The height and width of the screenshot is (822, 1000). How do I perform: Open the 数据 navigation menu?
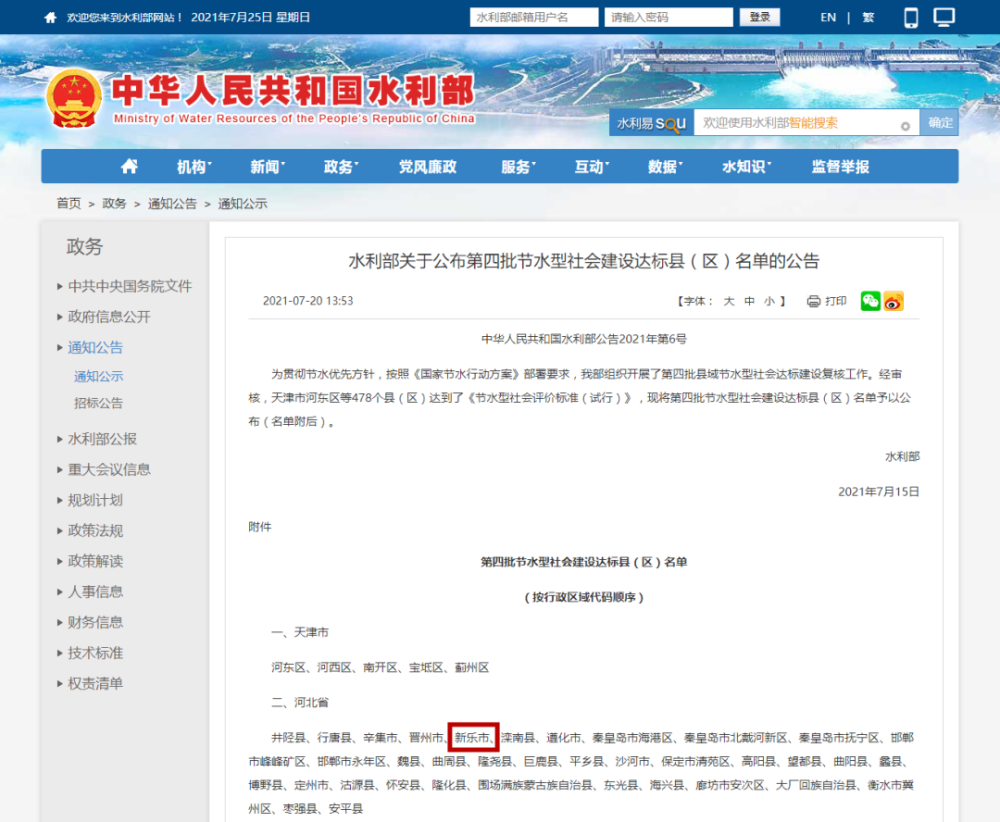665,167
